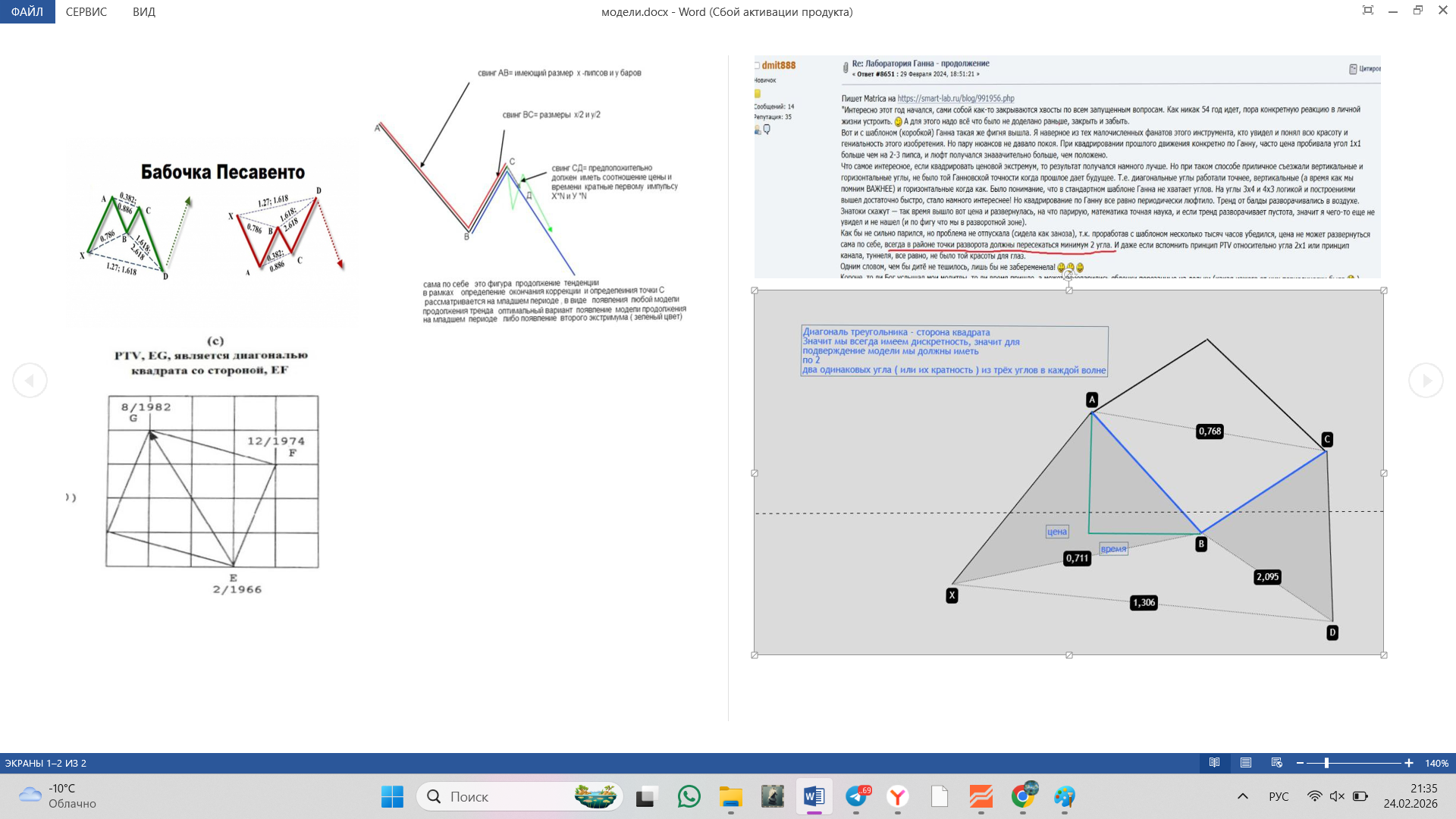Open the ФАЙЛ menu tab
Image resolution: width=1456 pixels, height=819 pixels.
(x=27, y=12)
